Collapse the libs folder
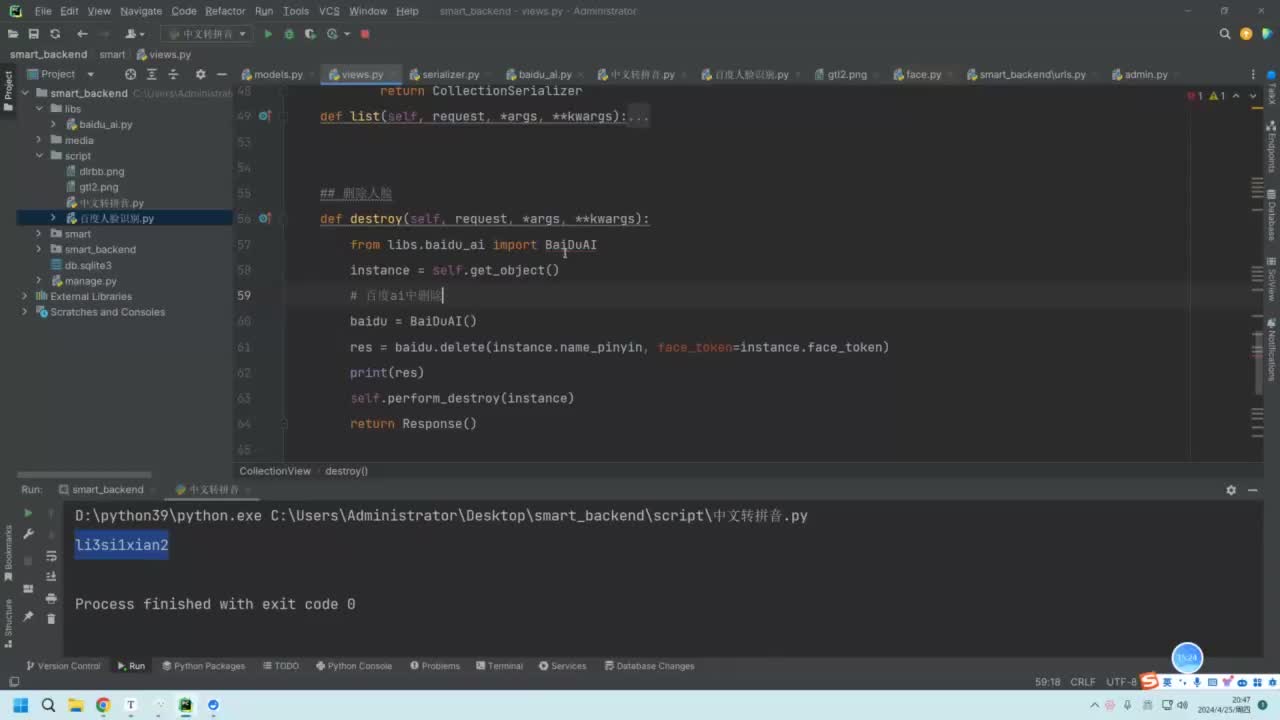 pos(40,109)
